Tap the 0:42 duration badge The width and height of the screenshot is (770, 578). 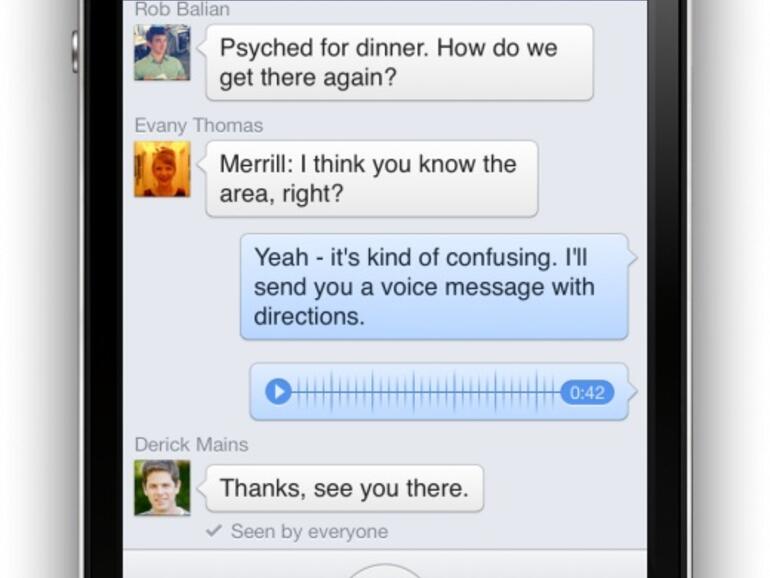point(587,392)
